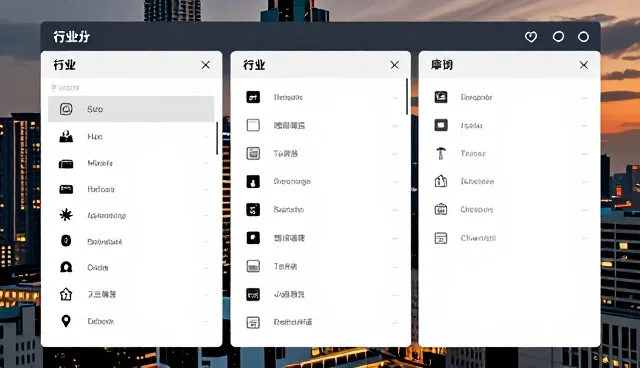640x368 pixels.
Task: Choose the ticket-shaped icon in left panel
Action: pos(66,189)
